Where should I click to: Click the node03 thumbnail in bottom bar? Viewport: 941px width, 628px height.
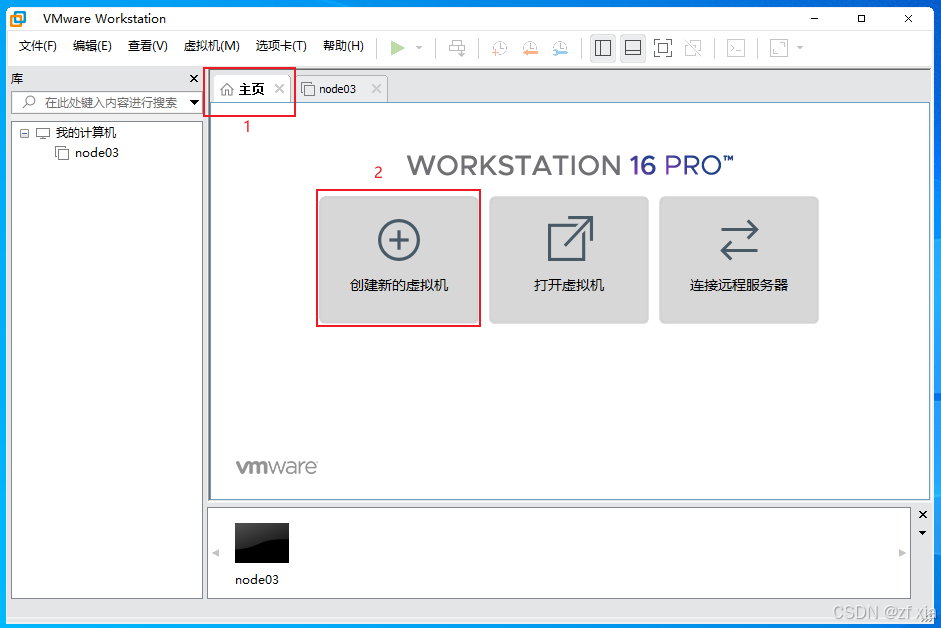pyautogui.click(x=262, y=543)
